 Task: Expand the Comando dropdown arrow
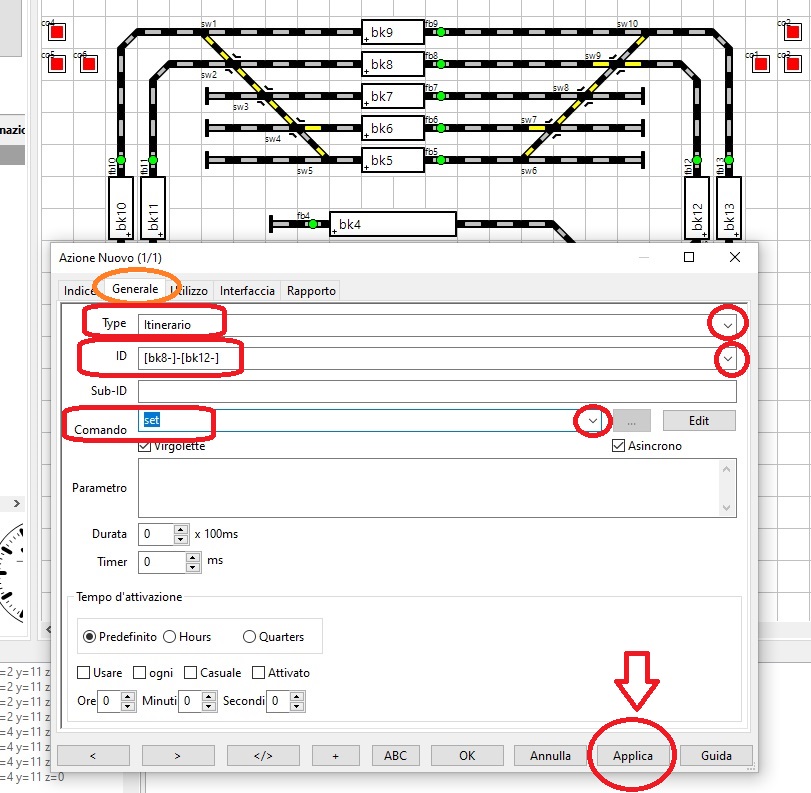pyautogui.click(x=593, y=421)
